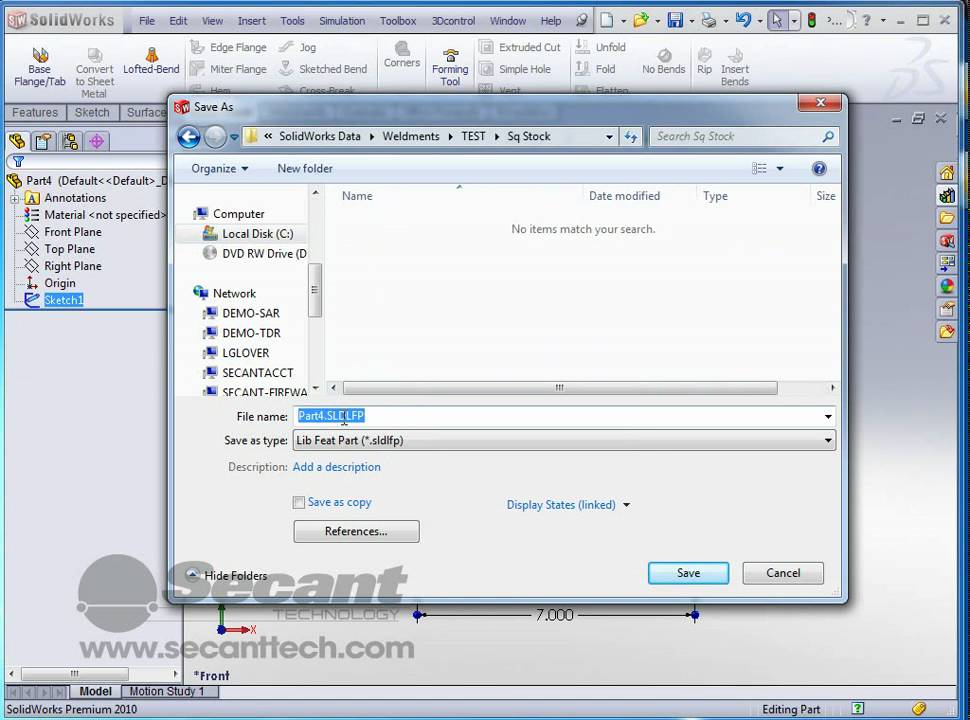970x720 pixels.
Task: Click the Open file toolbar icon
Action: pyautogui.click(x=641, y=20)
